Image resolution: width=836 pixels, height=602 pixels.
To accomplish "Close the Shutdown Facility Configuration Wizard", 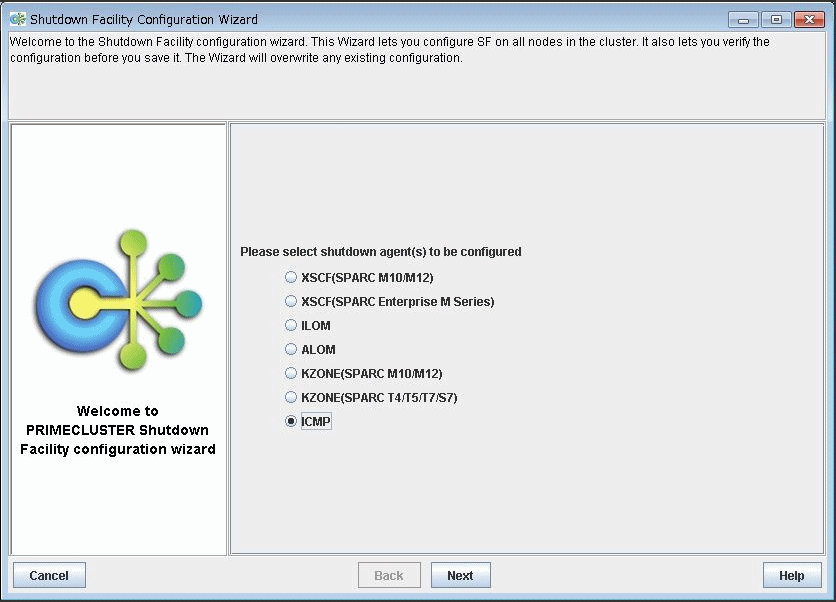I will [809, 20].
